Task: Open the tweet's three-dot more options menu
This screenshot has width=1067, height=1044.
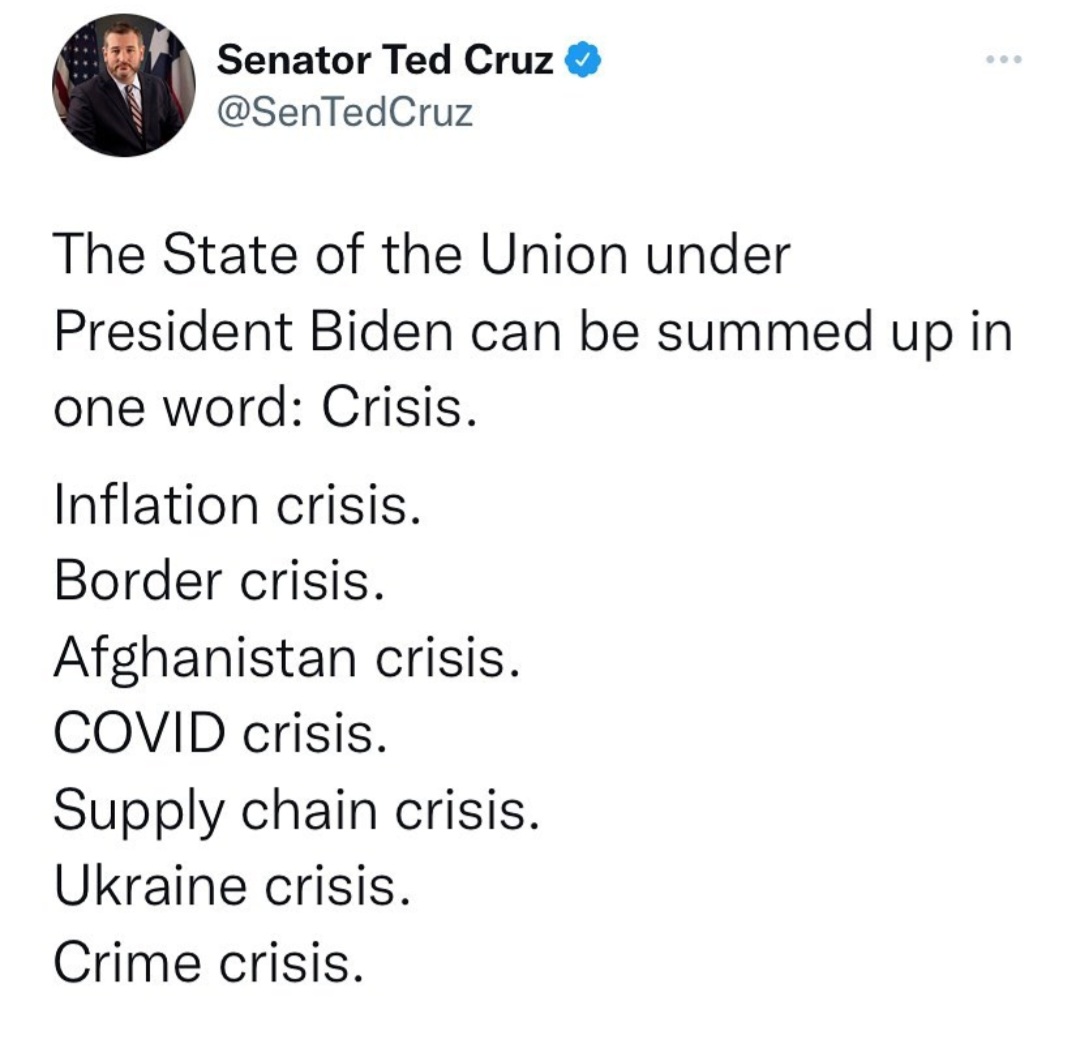Action: click(x=999, y=60)
